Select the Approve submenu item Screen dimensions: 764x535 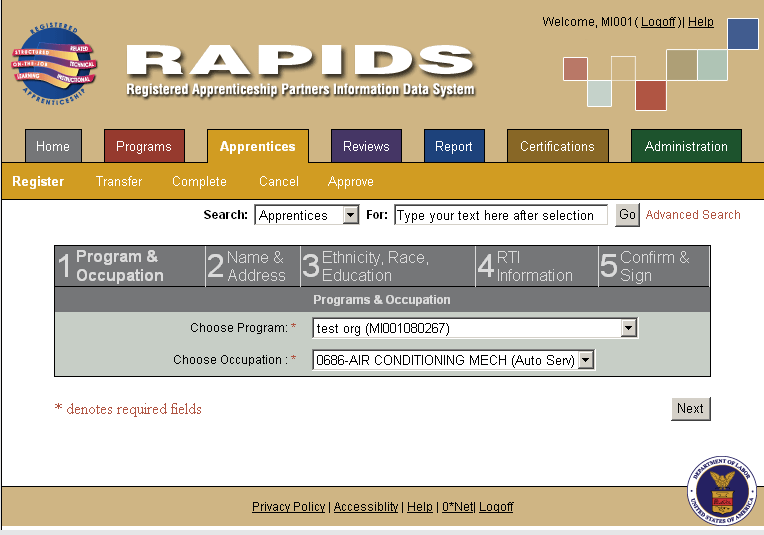click(351, 181)
